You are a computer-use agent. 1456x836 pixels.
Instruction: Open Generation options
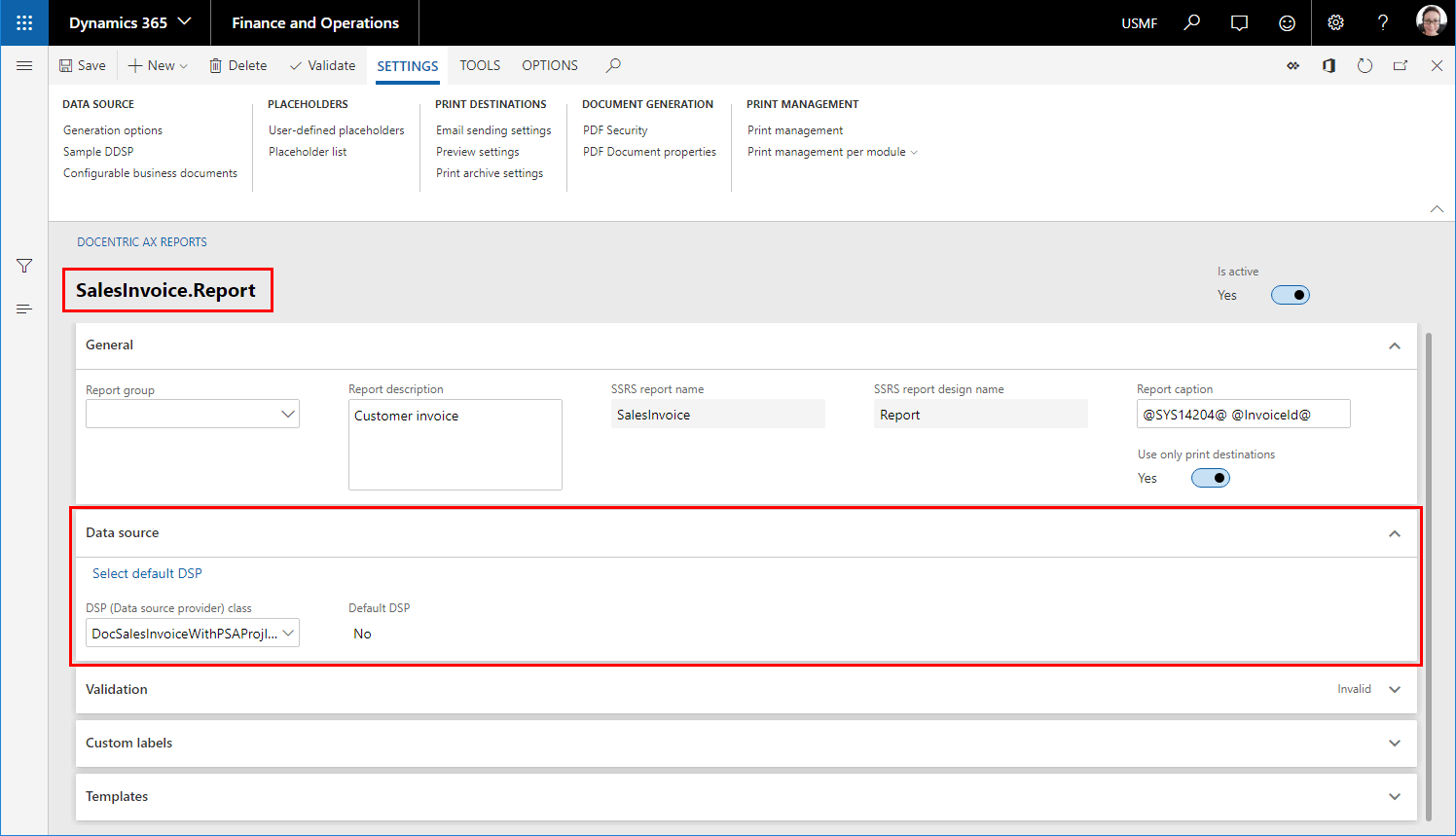coord(113,130)
